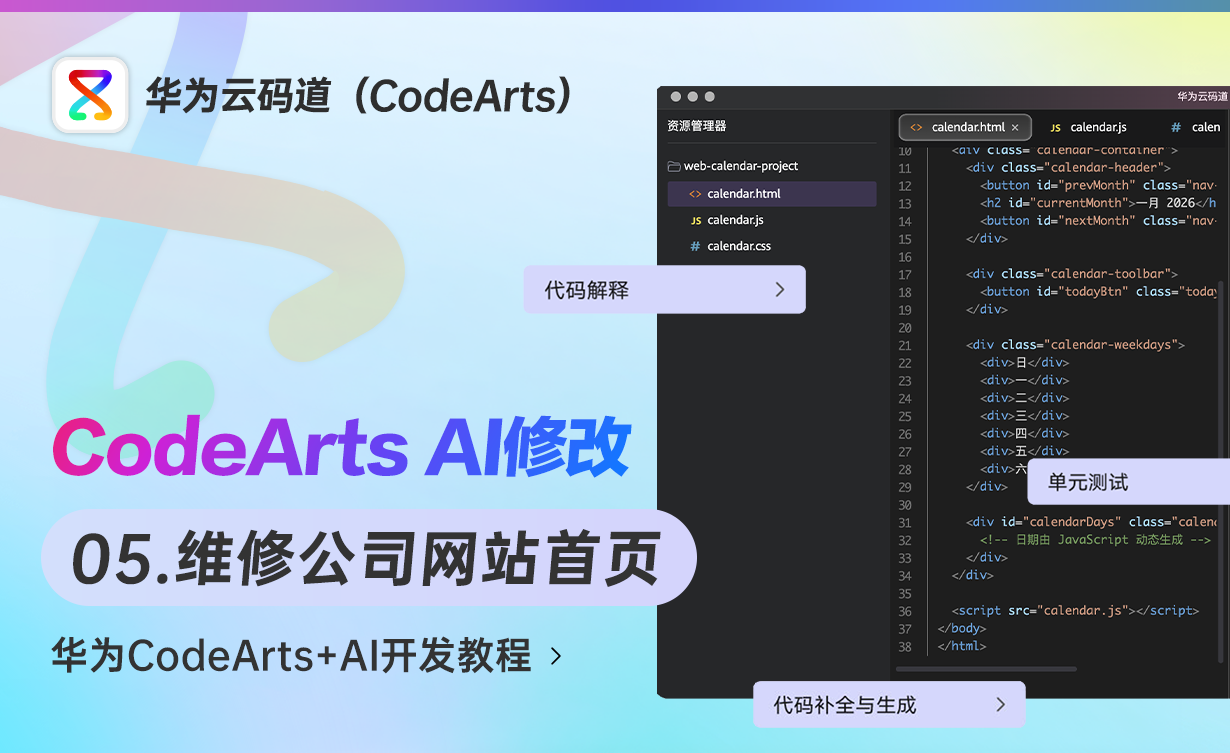The image size is (1230, 753).
Task: Open the 代码解释 card
Action: (664, 290)
